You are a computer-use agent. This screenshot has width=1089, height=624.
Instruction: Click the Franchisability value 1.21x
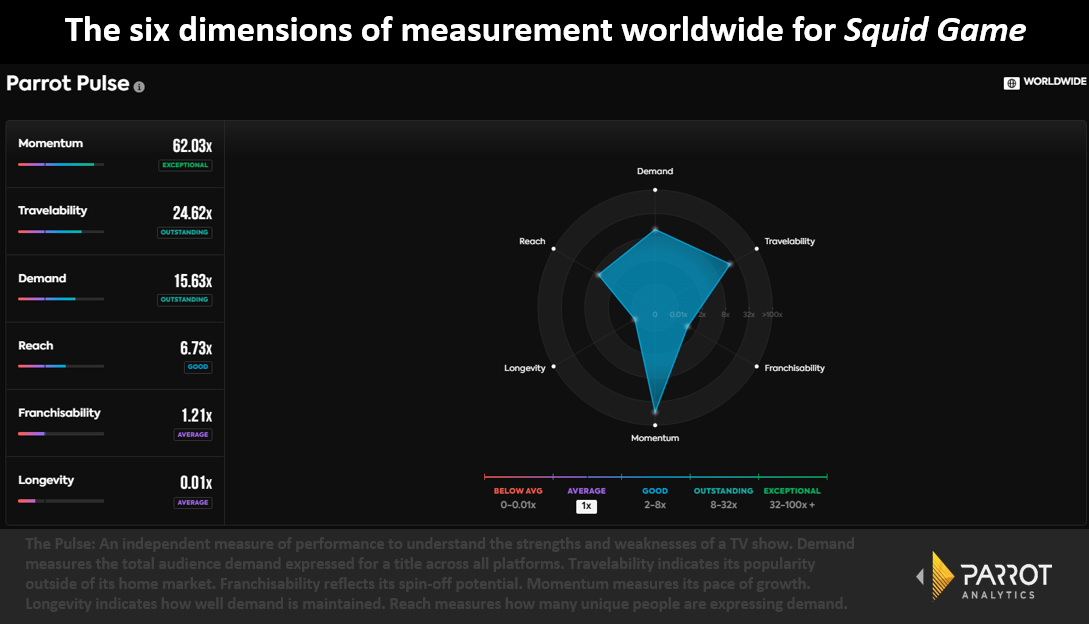tap(197, 416)
